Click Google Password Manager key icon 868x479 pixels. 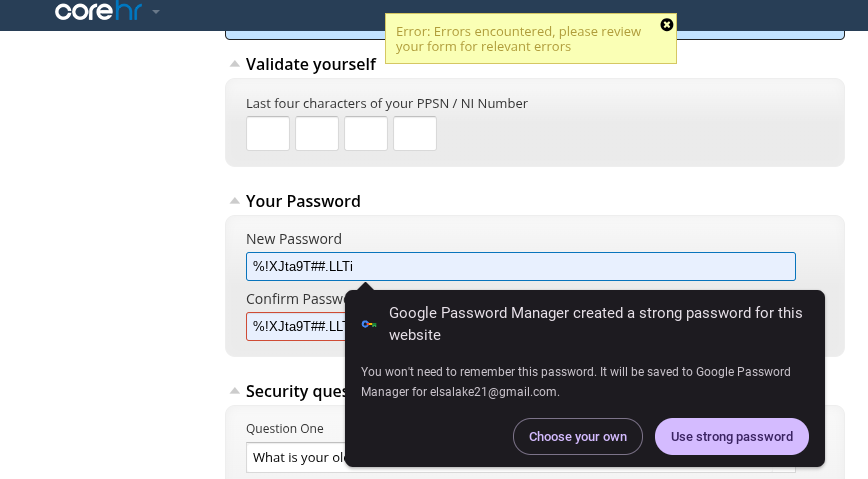click(x=369, y=324)
